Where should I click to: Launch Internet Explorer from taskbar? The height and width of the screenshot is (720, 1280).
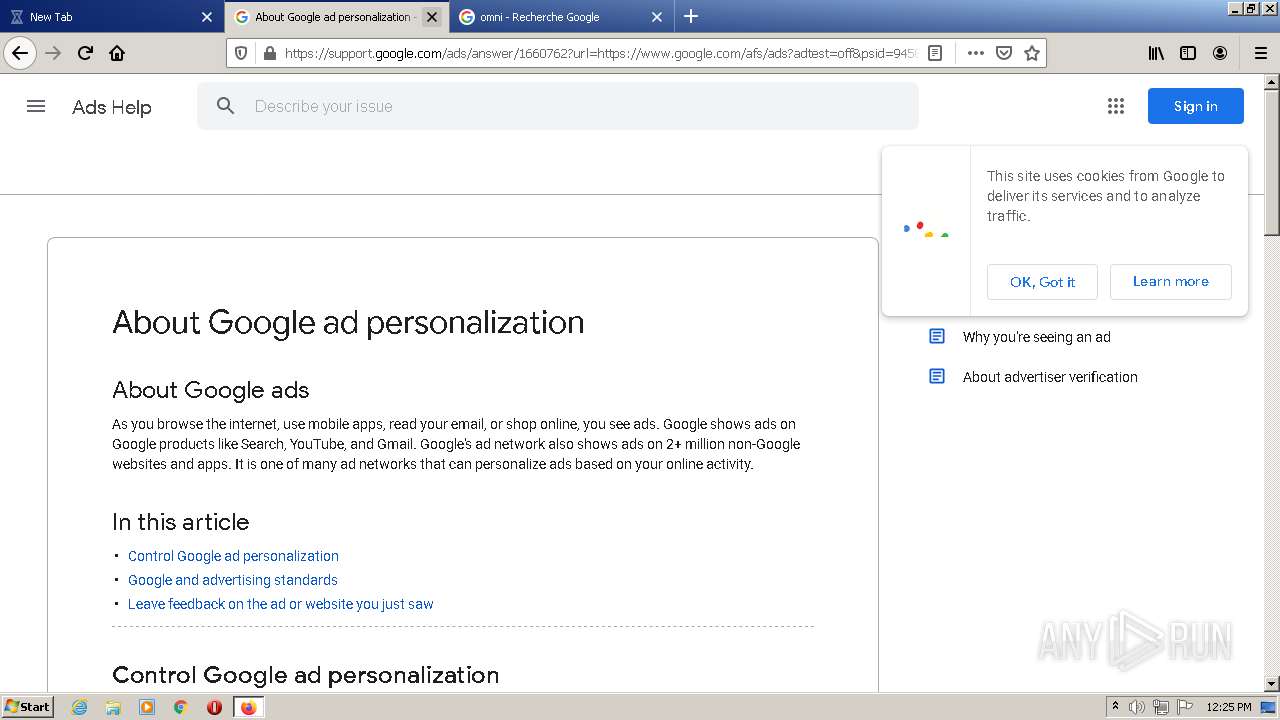pos(80,707)
